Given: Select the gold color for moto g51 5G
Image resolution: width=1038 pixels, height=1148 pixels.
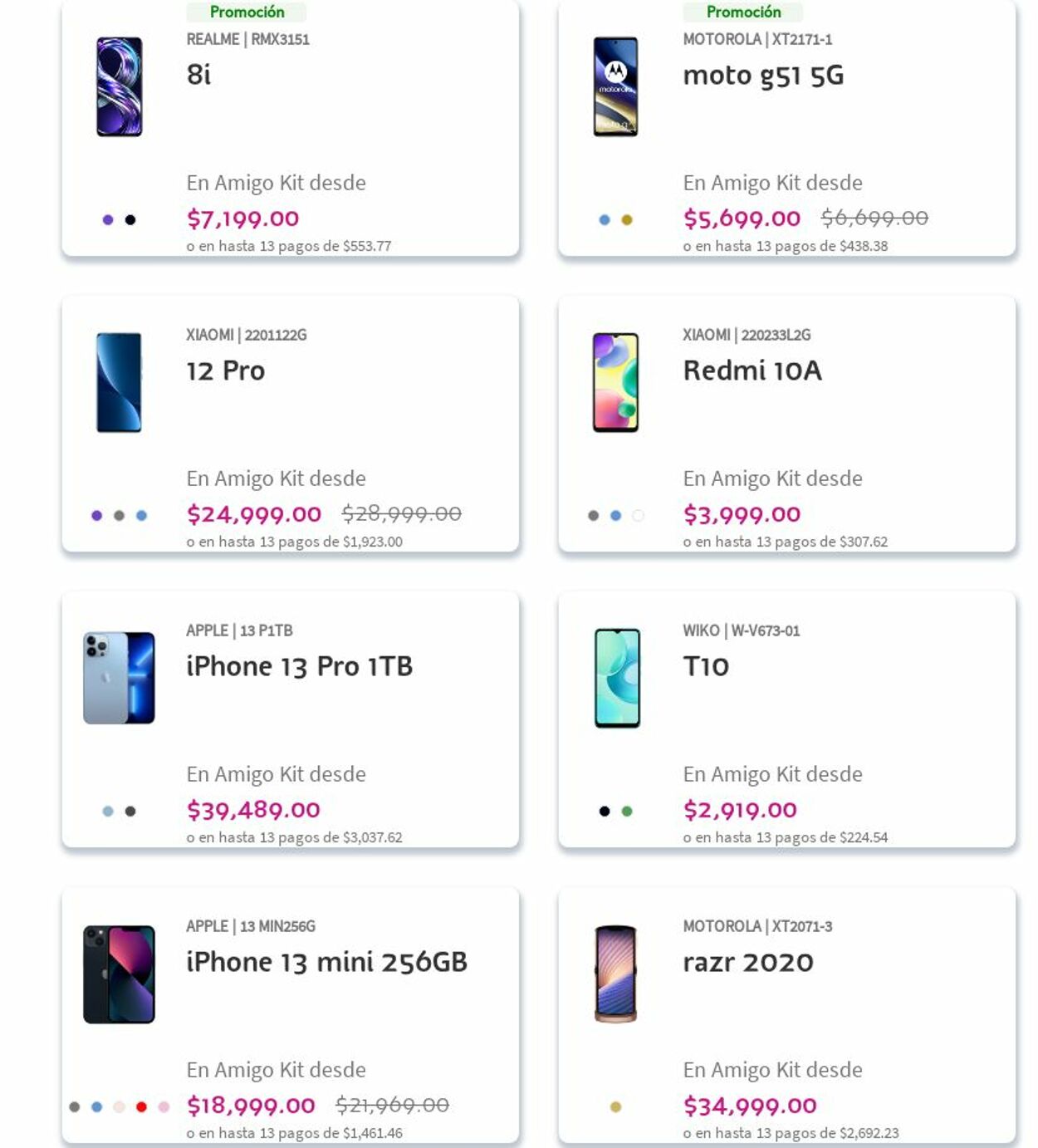Looking at the screenshot, I should [x=627, y=220].
